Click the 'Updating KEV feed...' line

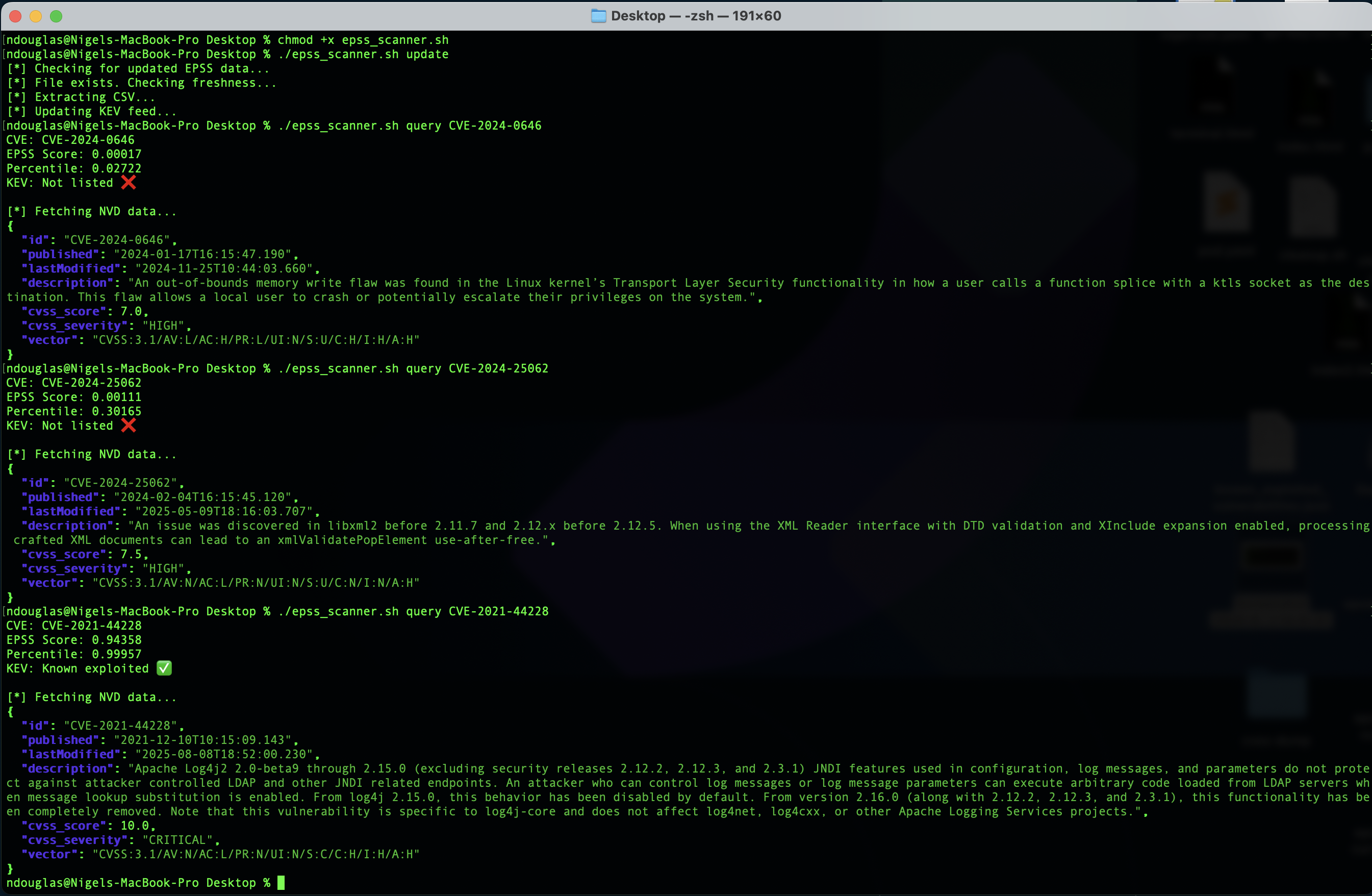(92, 111)
